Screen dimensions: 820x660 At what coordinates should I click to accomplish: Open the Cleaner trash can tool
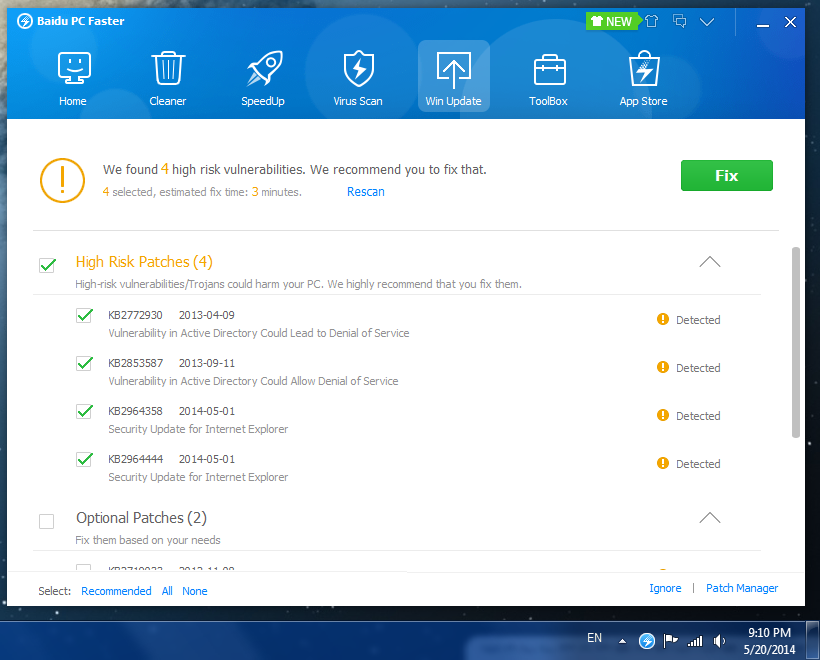[x=168, y=78]
